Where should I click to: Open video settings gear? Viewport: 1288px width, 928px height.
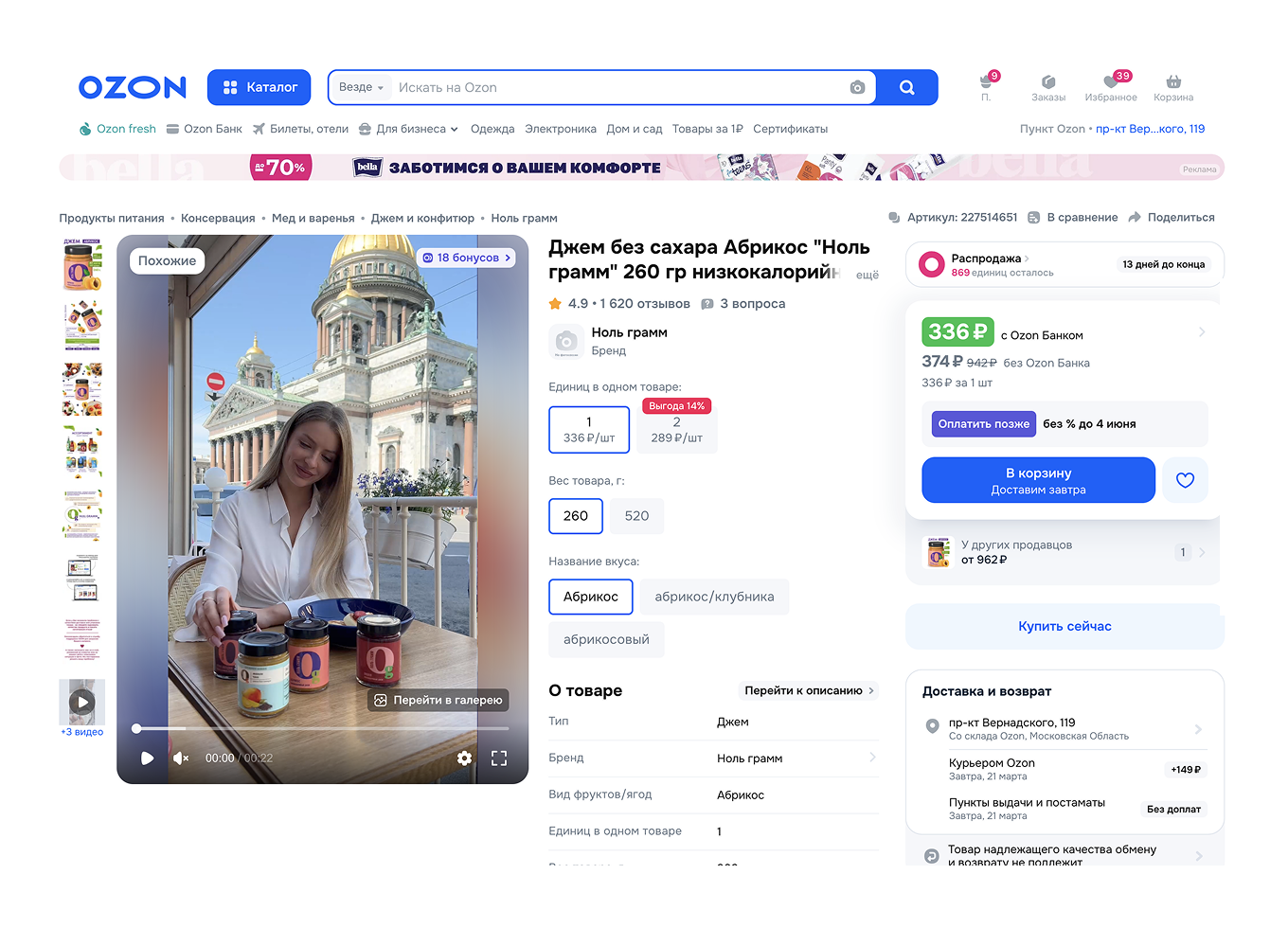(464, 758)
